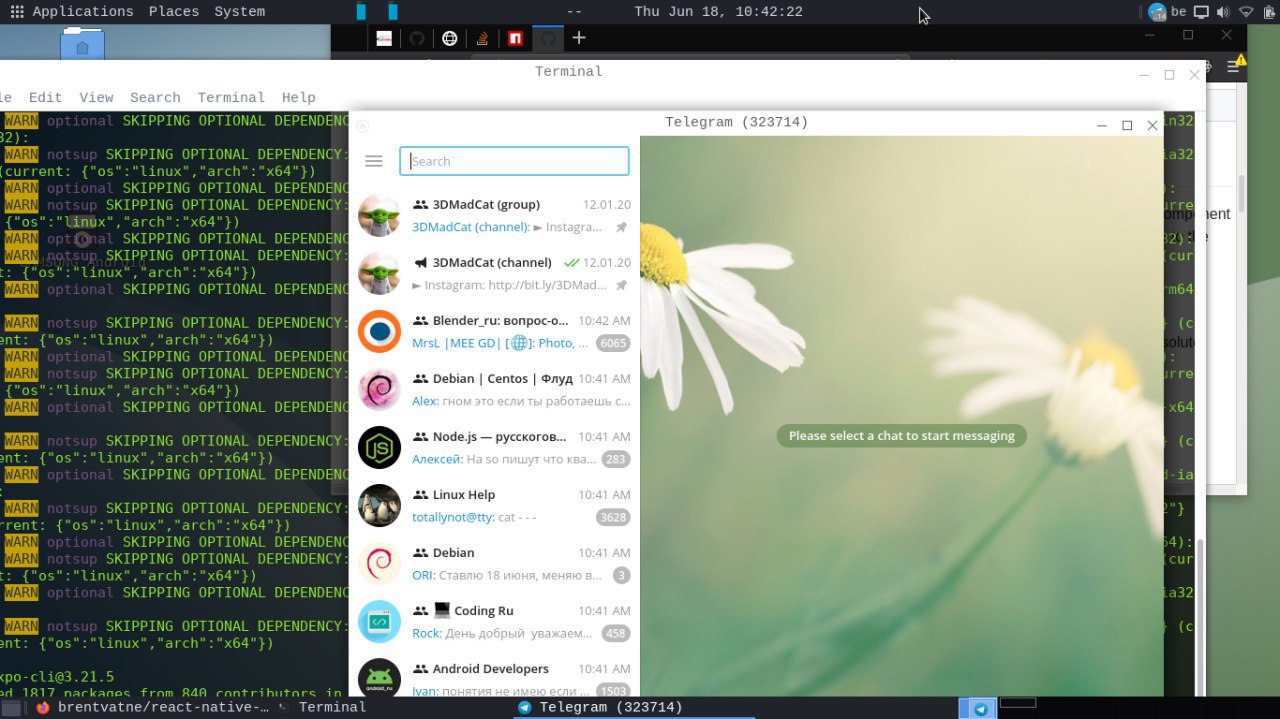The image size is (1280, 719).
Task: Click the display monitor icon in panel
Action: pyautogui.click(x=1201, y=12)
